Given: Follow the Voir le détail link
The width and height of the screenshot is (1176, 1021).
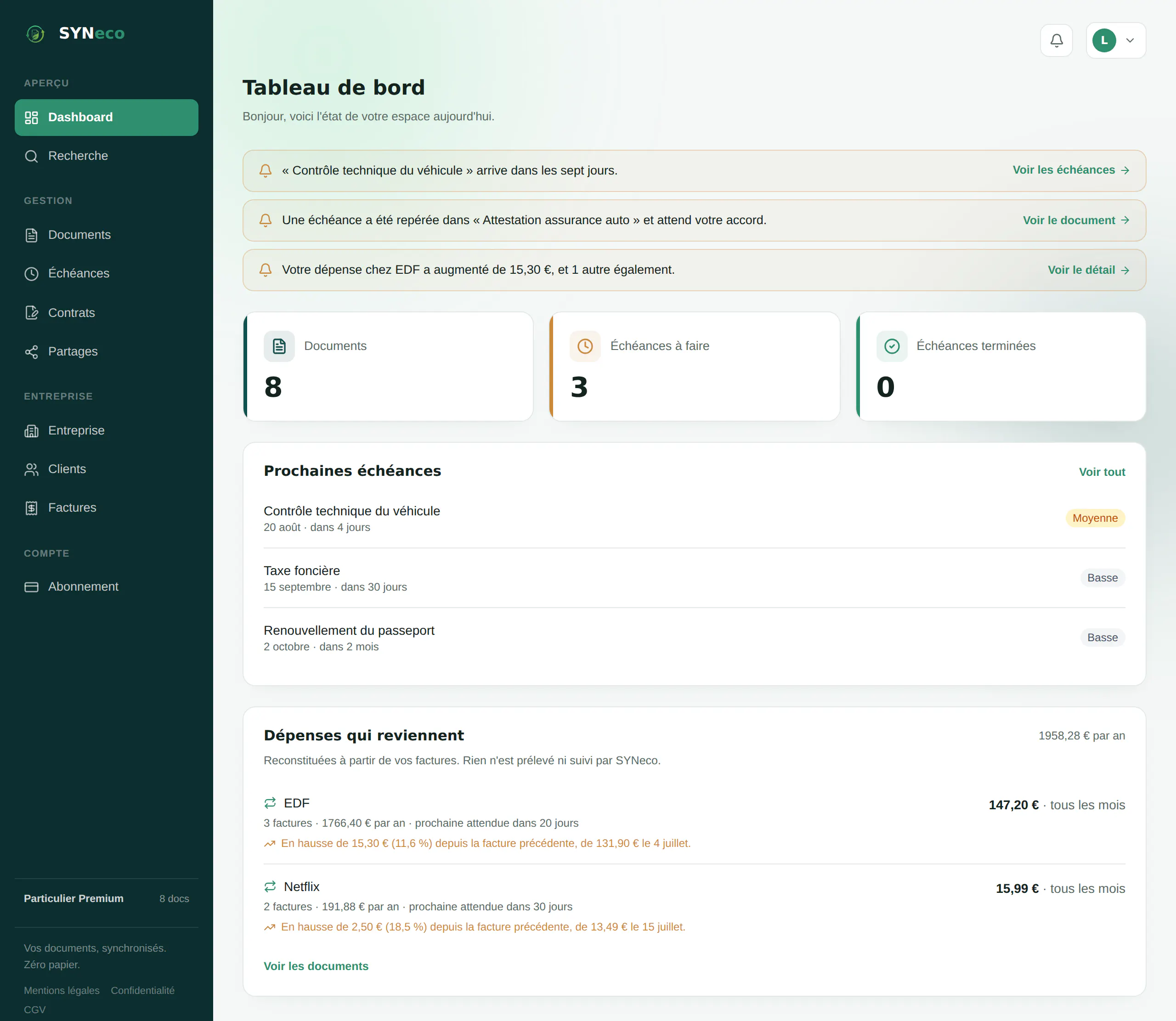Looking at the screenshot, I should 1088,270.
